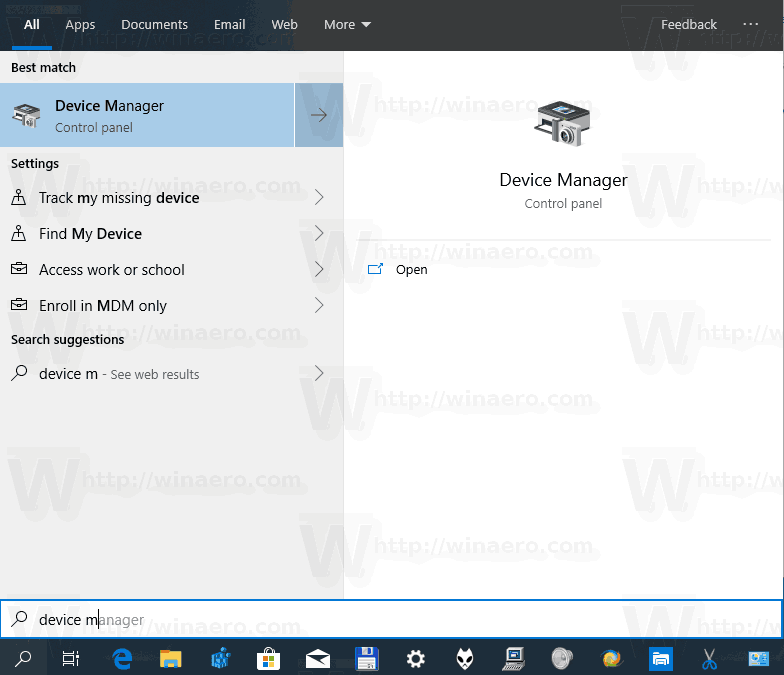The width and height of the screenshot is (784, 675).
Task: Click the blue cubes app taskbar icon
Action: point(220,658)
